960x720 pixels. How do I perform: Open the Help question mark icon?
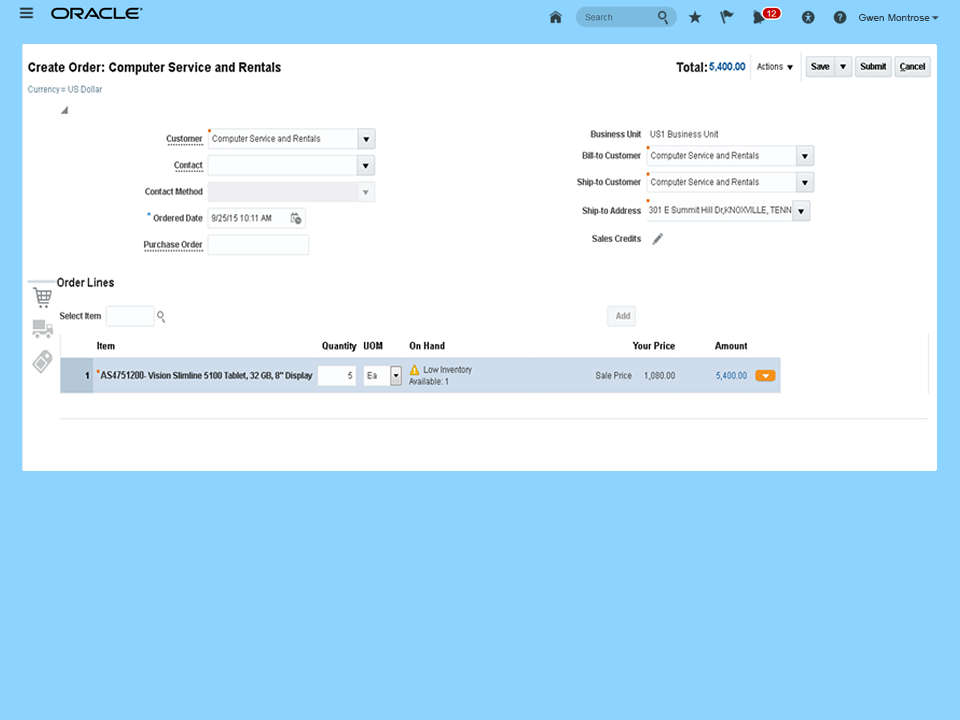tap(840, 18)
